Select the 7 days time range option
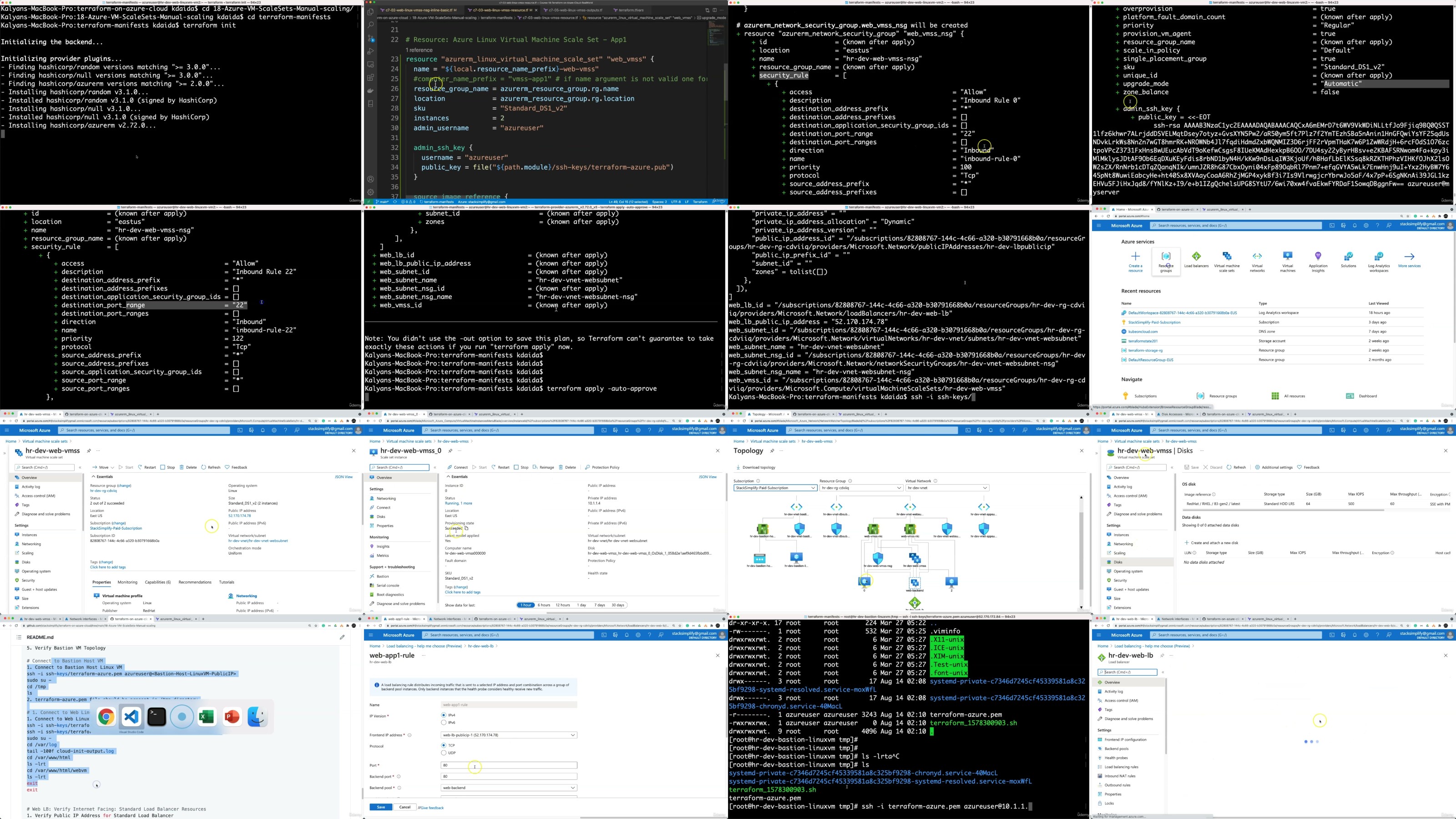This screenshot has height=819, width=1456. [x=599, y=605]
